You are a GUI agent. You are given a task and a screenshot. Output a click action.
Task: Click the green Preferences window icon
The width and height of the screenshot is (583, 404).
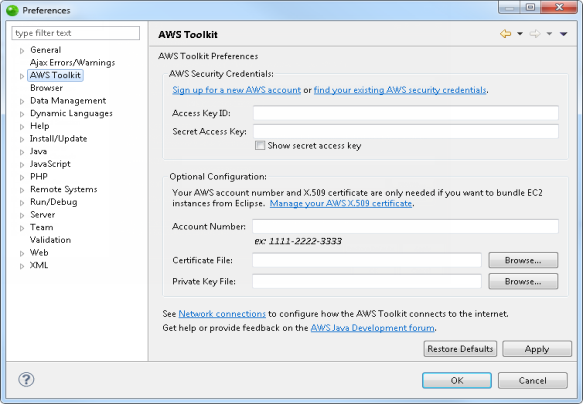tap(12, 10)
